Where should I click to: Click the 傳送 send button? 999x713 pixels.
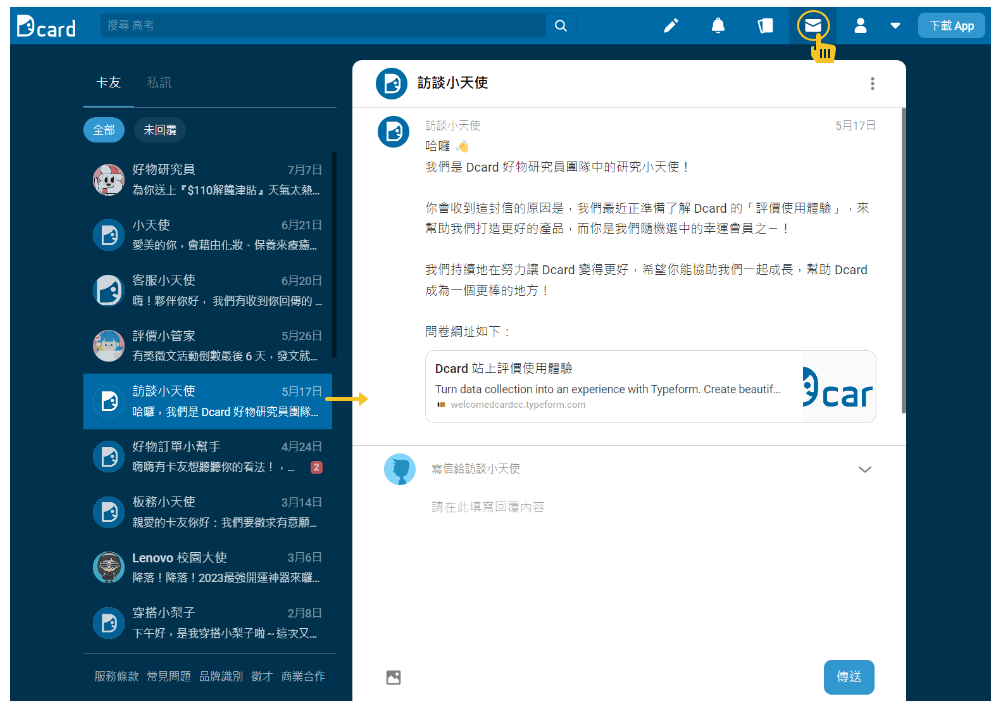pos(848,677)
